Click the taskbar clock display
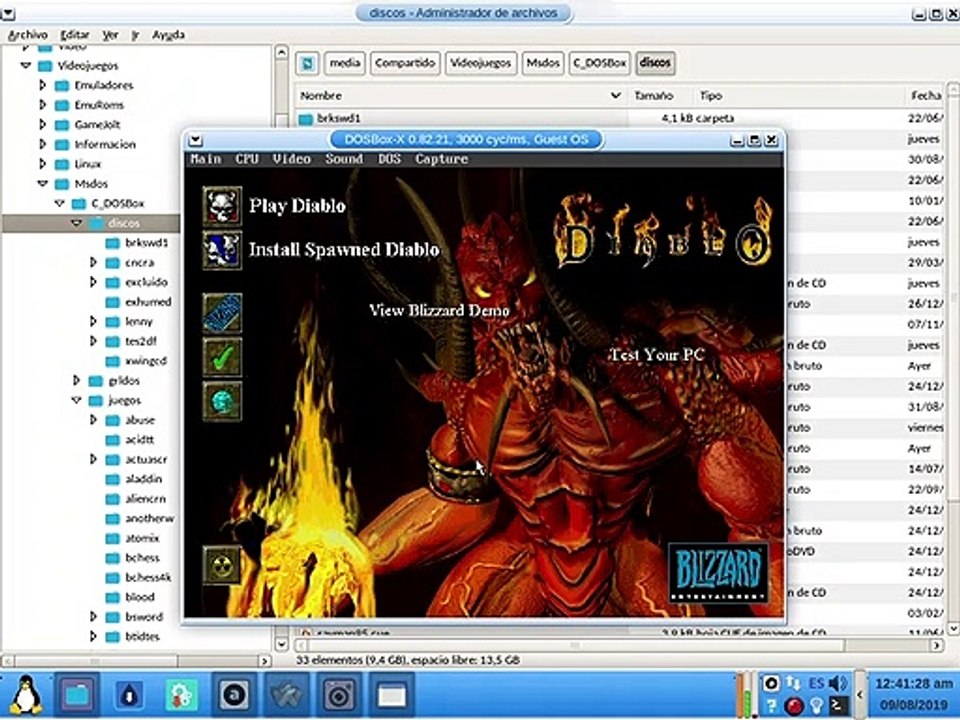The image size is (960, 720). 913,694
